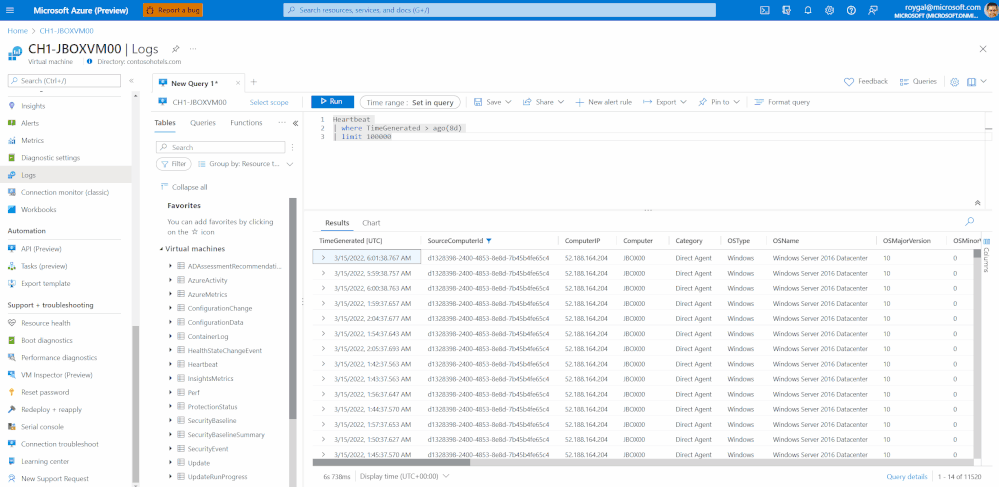999x487 pixels.
Task: Filter the SourceComputerId column
Action: pos(489,241)
